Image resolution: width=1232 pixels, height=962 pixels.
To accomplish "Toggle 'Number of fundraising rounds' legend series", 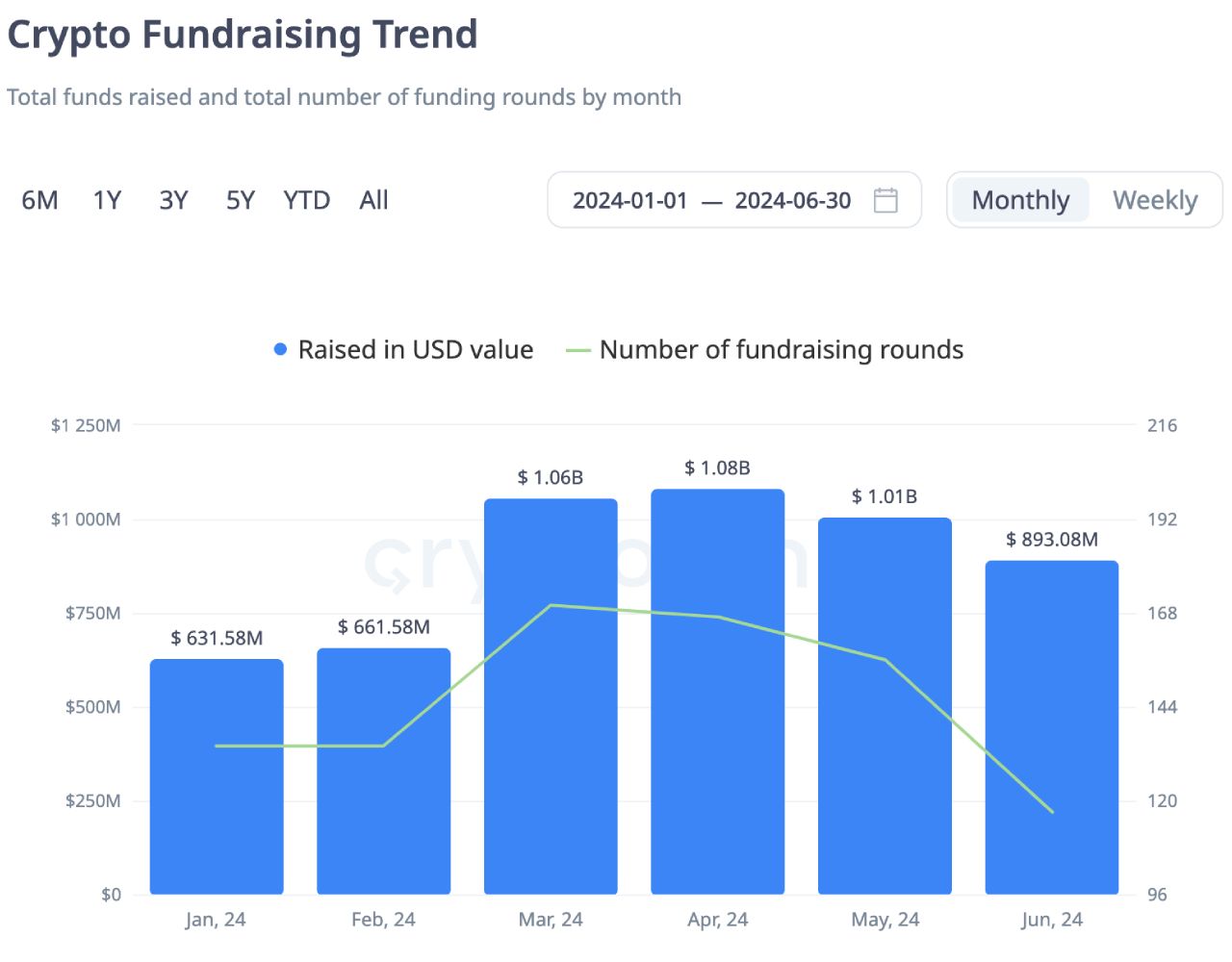I will tap(765, 349).
